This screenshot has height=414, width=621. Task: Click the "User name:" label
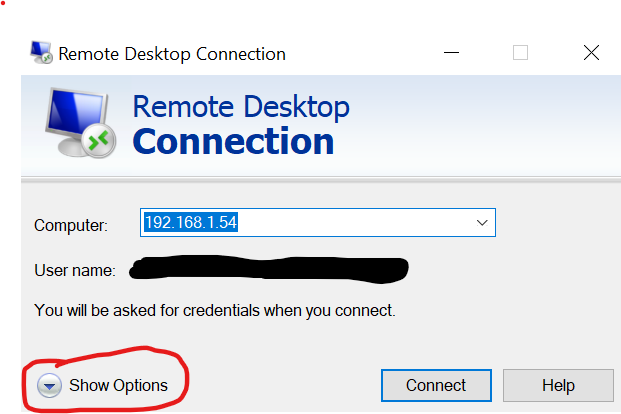pyautogui.click(x=75, y=271)
